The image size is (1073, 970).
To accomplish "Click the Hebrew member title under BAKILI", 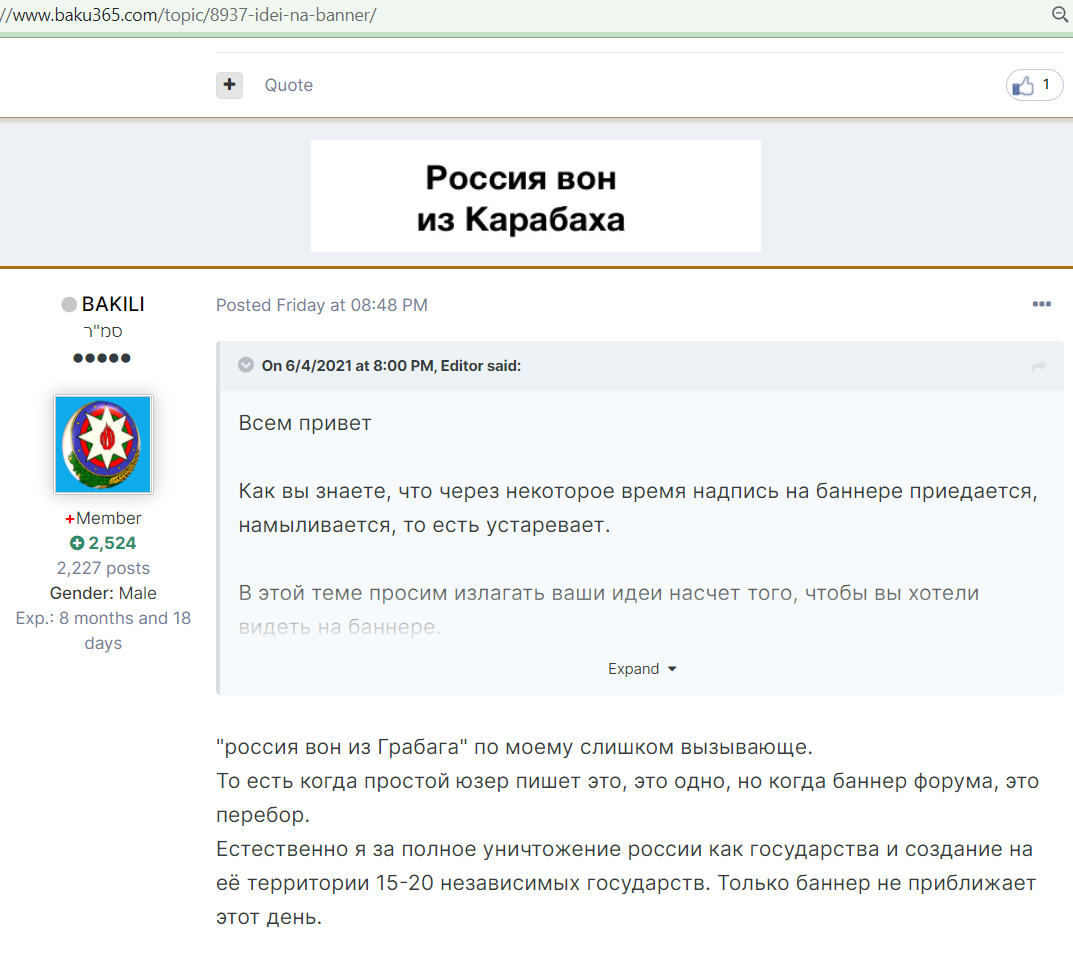I will [x=103, y=331].
